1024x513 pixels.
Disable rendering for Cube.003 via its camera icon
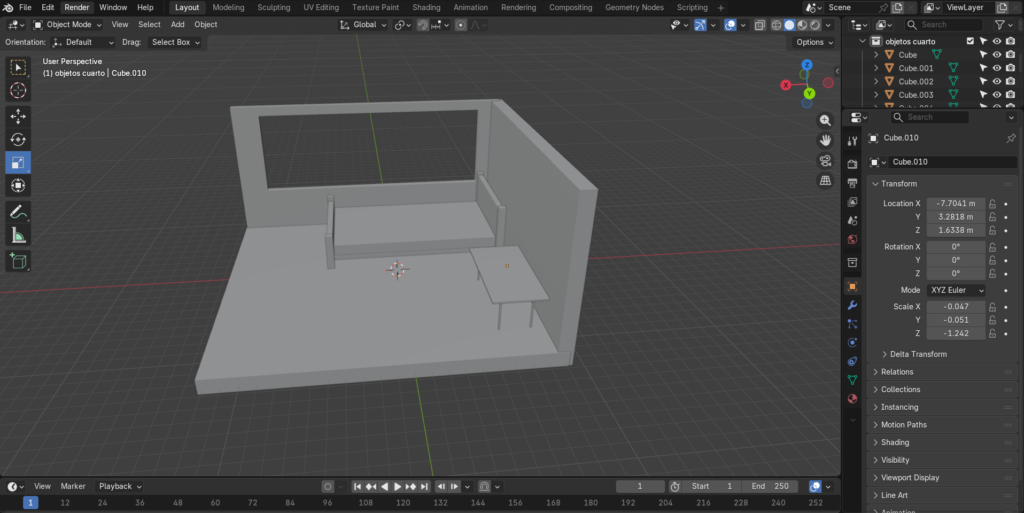point(1011,95)
